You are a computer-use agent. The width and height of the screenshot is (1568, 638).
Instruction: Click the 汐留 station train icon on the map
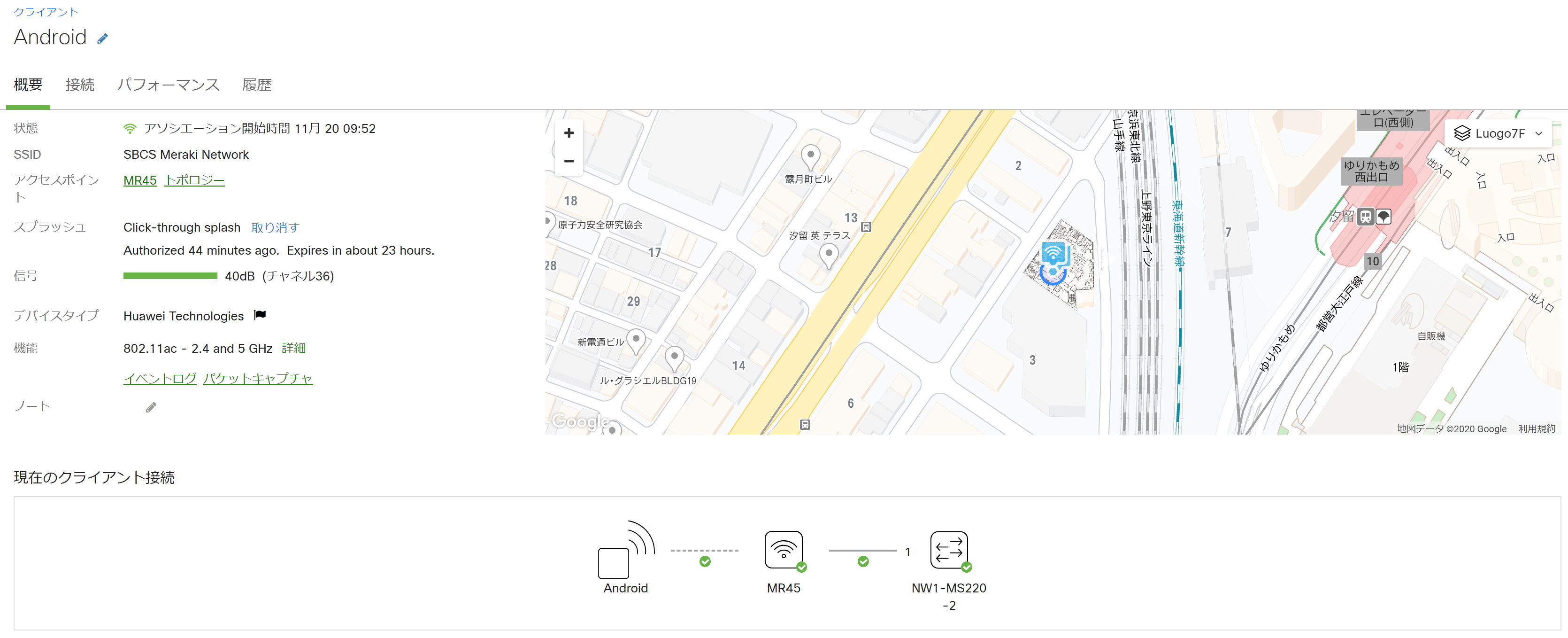(x=1365, y=217)
